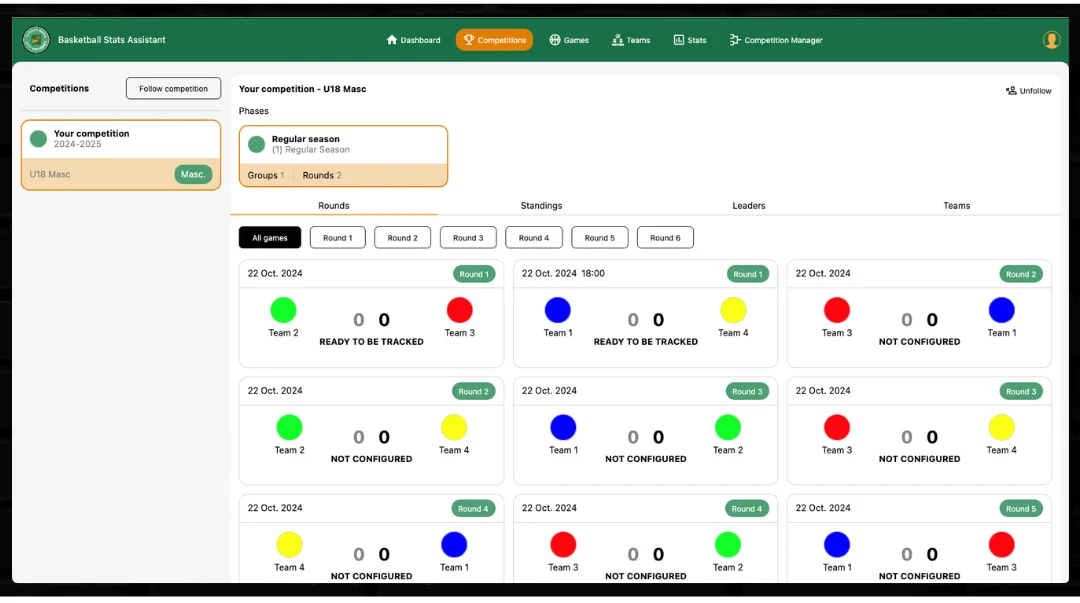The width and height of the screenshot is (1080, 603).
Task: Open the Dashboard home icon
Action: pos(392,40)
